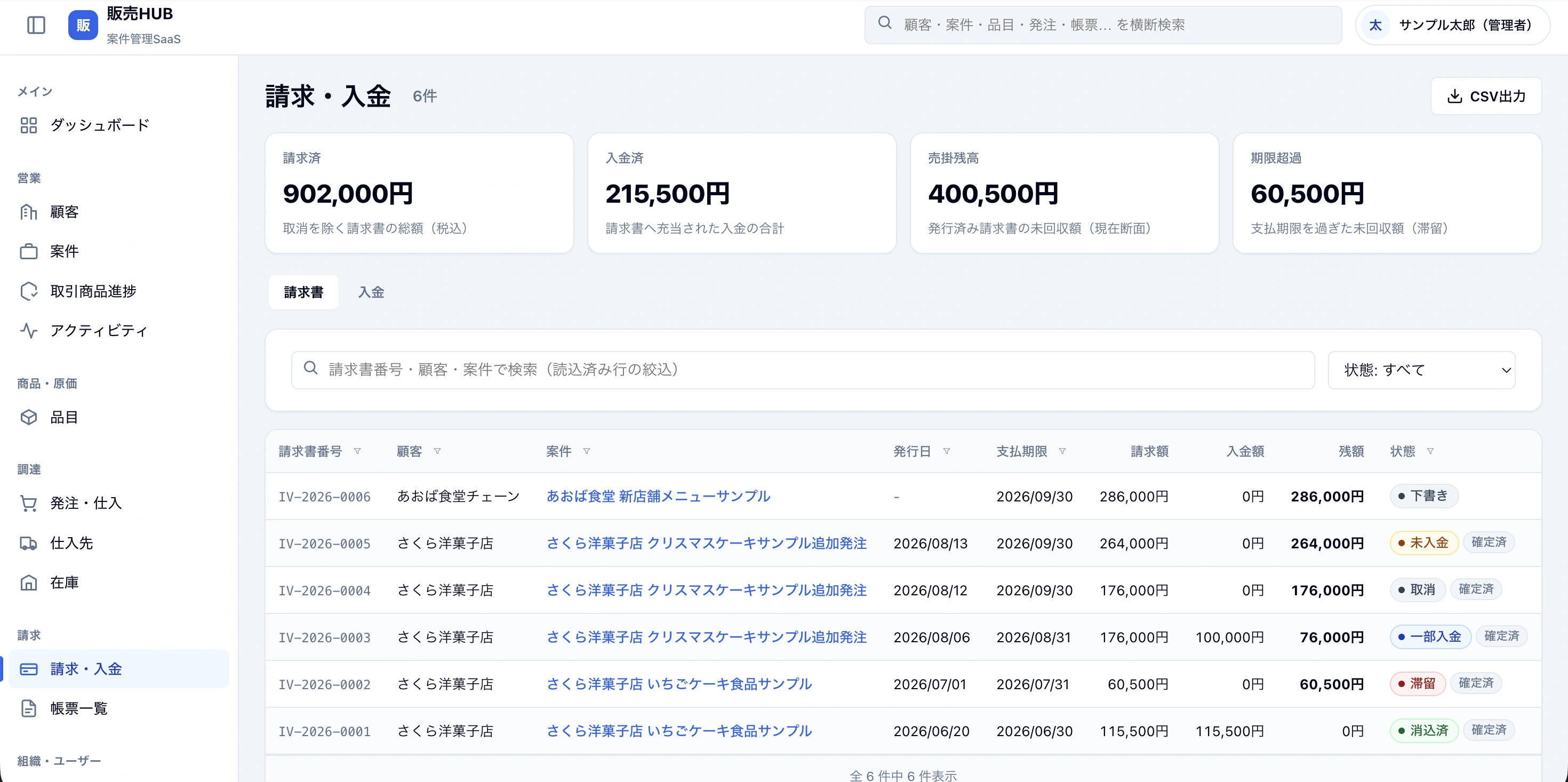Viewport: 1568px width, 782px height.
Task: Open ダッシュボード in the sidebar
Action: 119,125
